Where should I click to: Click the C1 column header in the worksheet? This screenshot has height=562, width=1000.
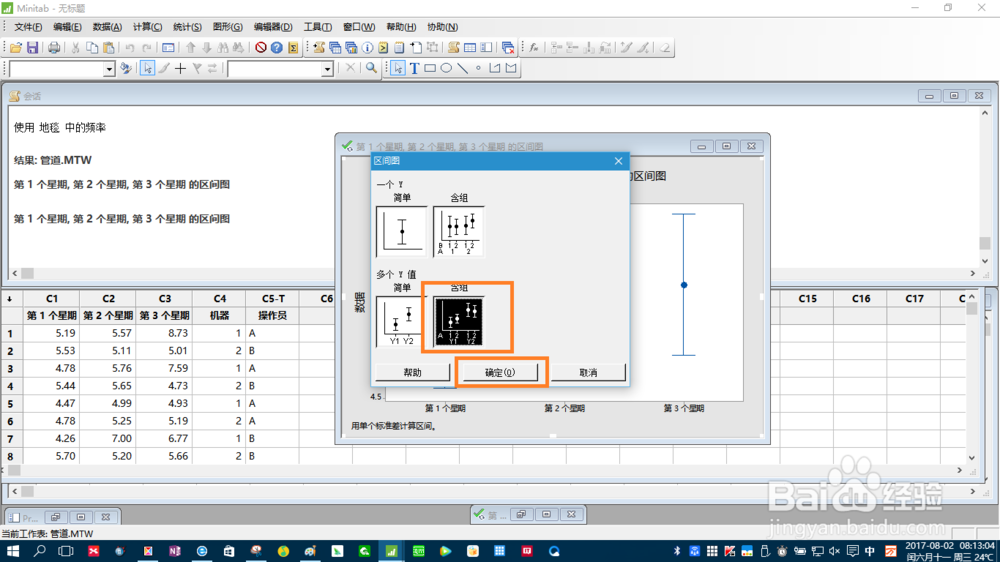tap(52, 299)
